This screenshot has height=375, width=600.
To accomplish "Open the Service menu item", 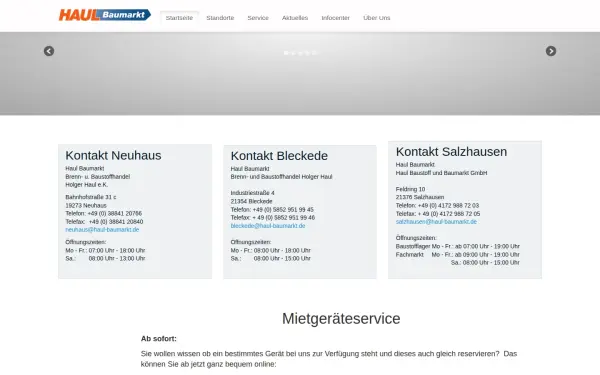I will [x=258, y=18].
